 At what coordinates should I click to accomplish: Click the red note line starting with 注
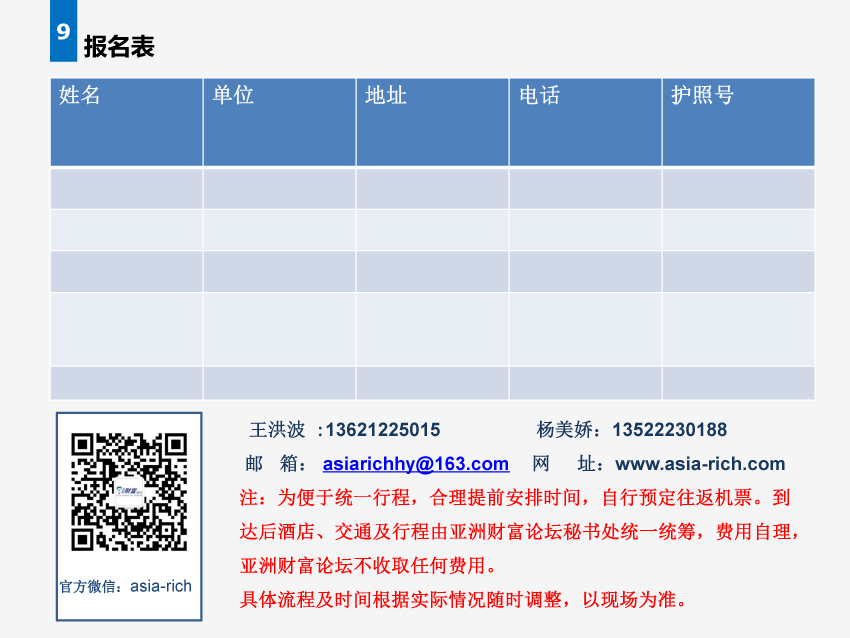point(515,498)
